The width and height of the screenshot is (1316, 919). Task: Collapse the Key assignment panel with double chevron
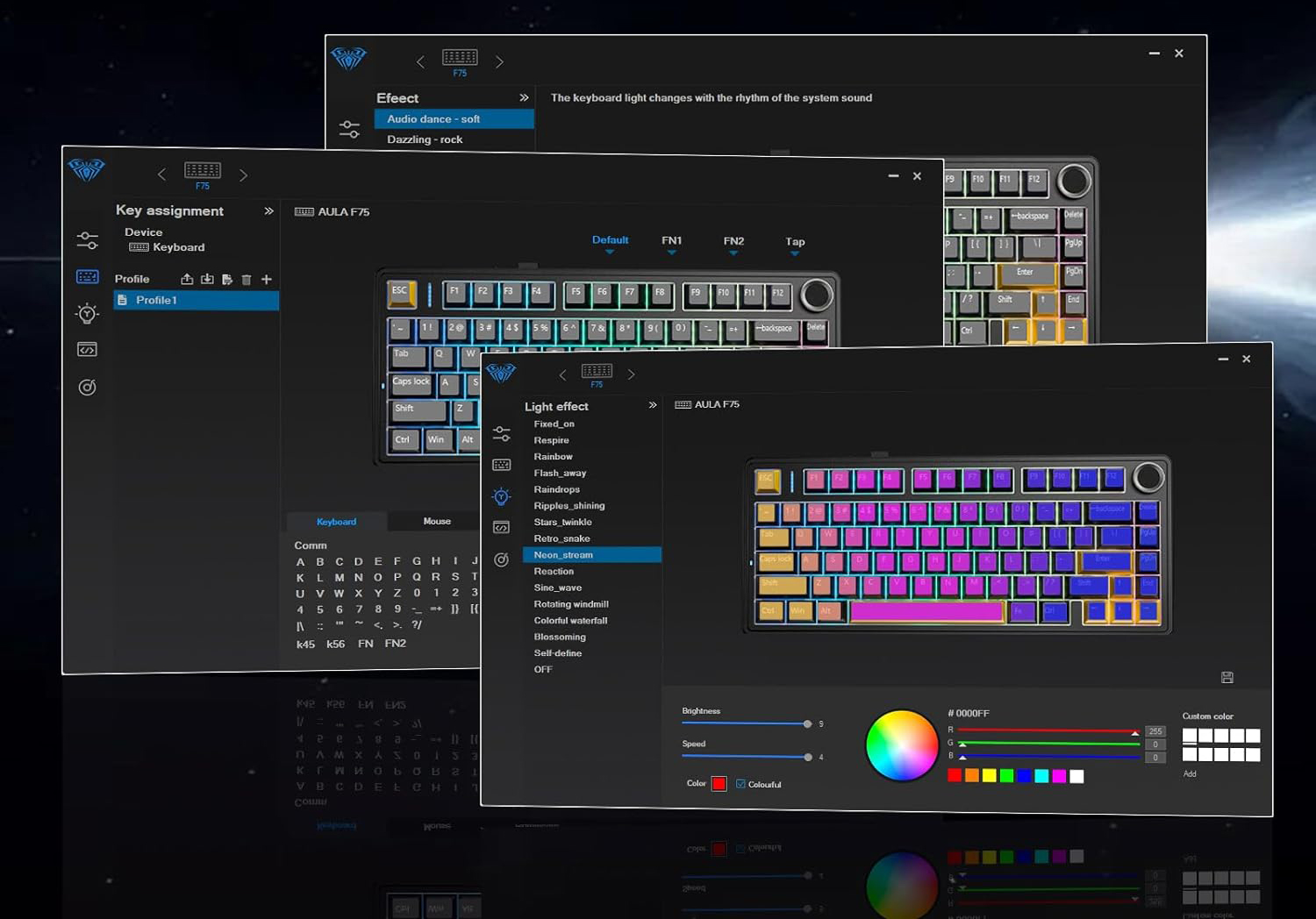[x=268, y=211]
